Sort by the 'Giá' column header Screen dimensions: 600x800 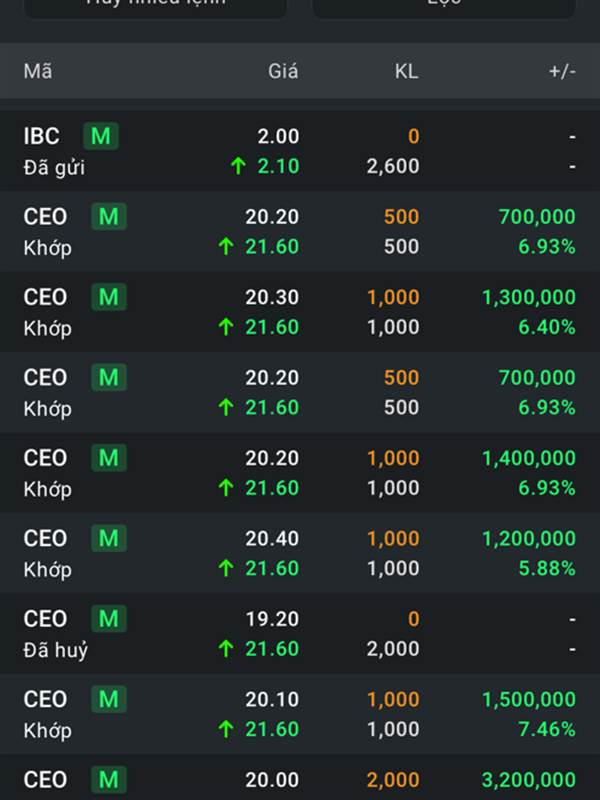pyautogui.click(x=283, y=71)
